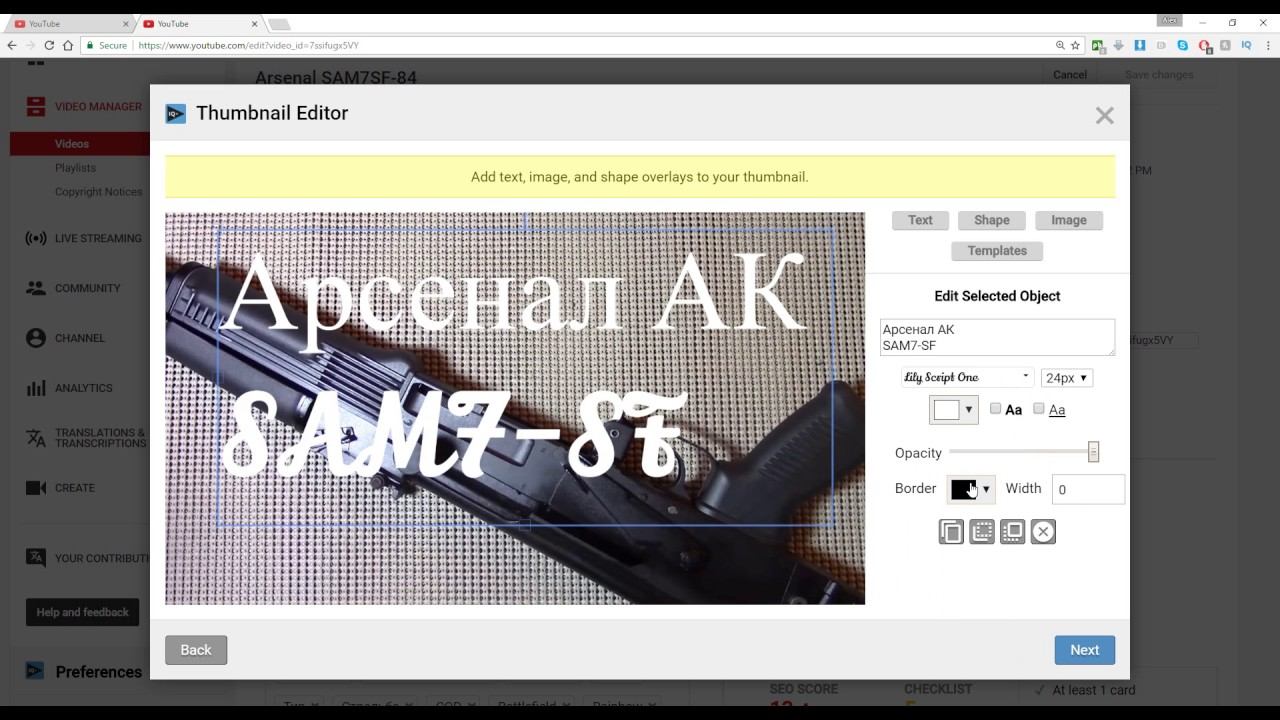This screenshot has height=720, width=1280.
Task: Click the Channel account icon
Action: pos(36,338)
